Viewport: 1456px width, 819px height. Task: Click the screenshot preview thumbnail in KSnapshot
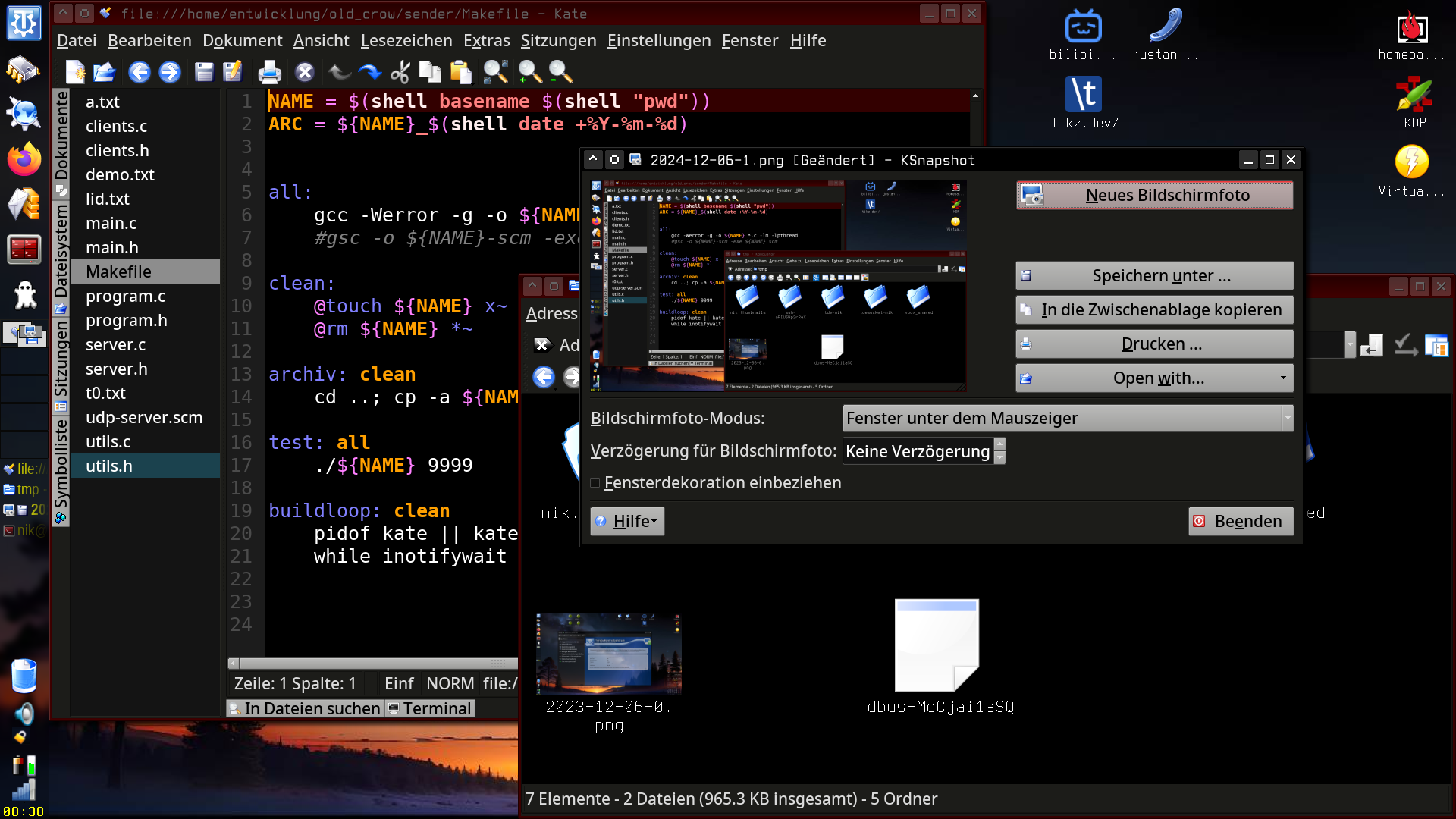tap(778, 286)
